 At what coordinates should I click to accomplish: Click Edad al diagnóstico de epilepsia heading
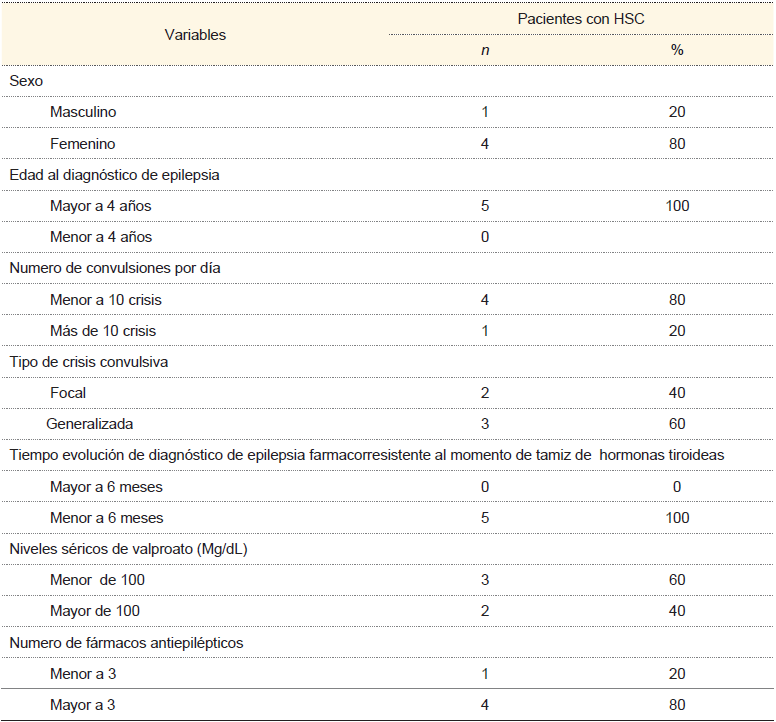point(114,174)
